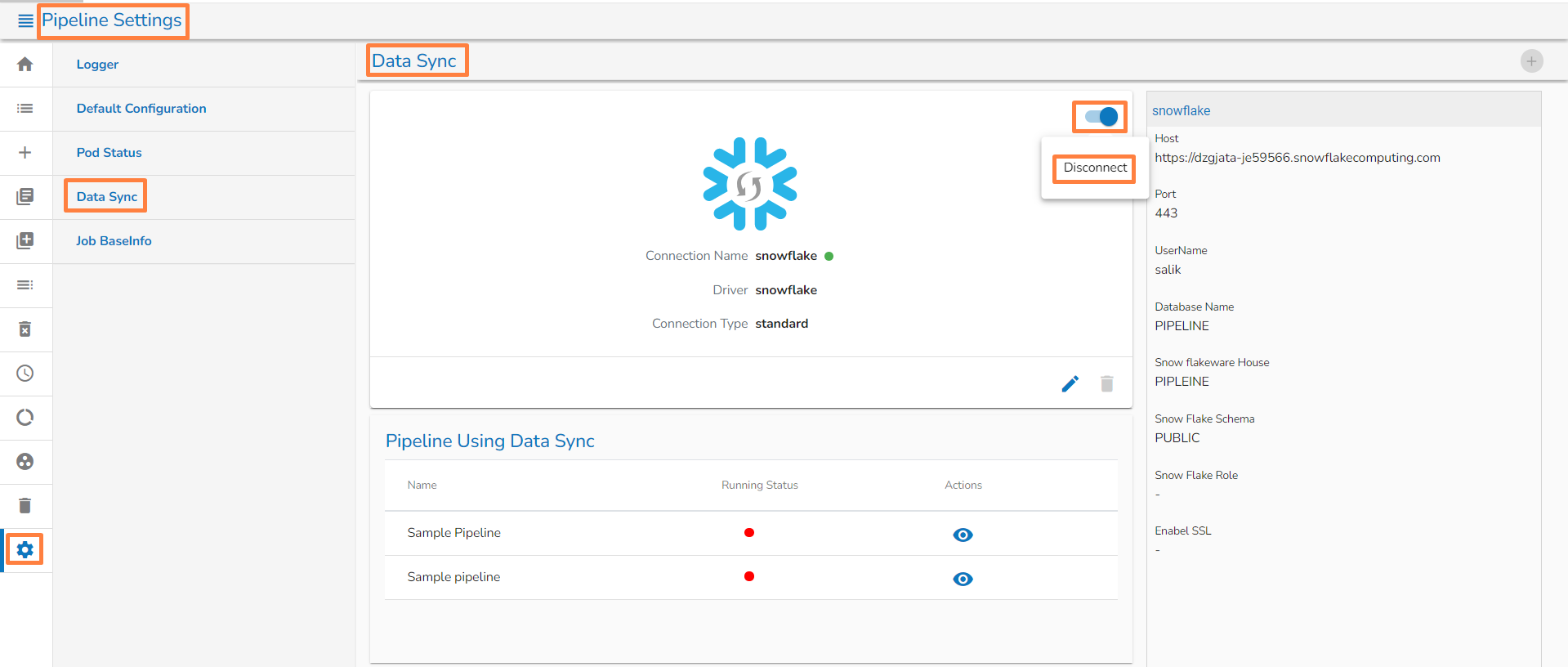Image resolution: width=1568 pixels, height=667 pixels.
Task: Click the snowflake title in details panel
Action: click(x=1181, y=111)
